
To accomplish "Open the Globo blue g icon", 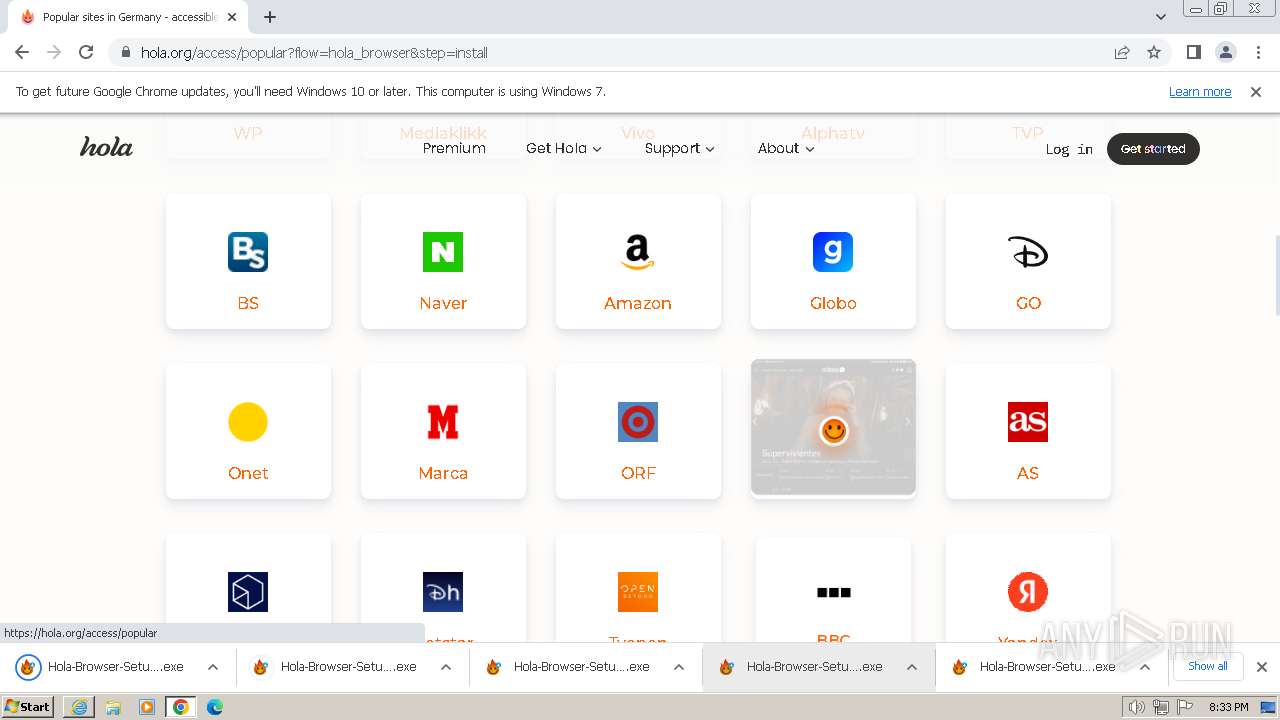I will pyautogui.click(x=833, y=252).
